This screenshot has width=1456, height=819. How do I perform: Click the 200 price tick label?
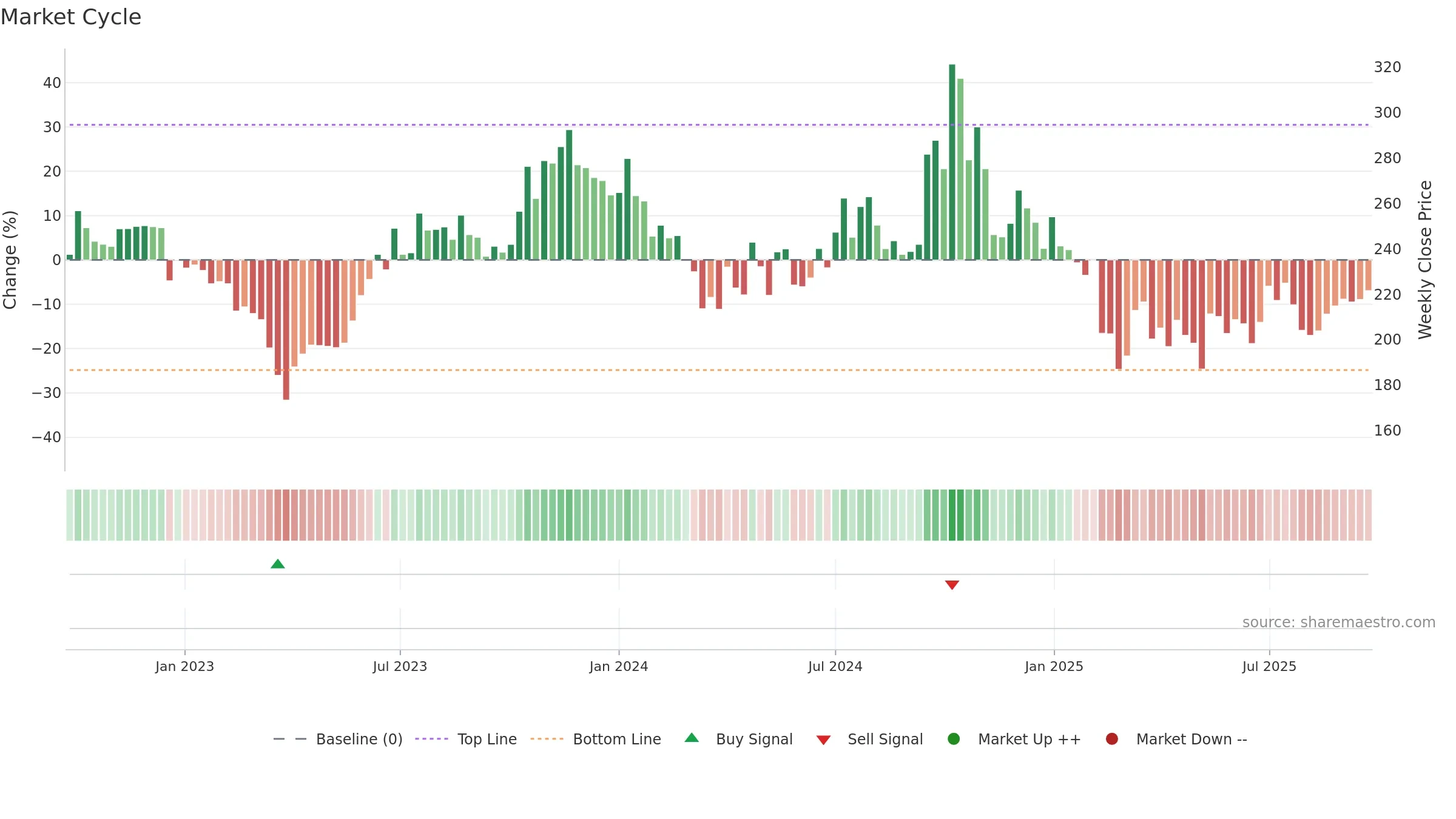(1387, 339)
